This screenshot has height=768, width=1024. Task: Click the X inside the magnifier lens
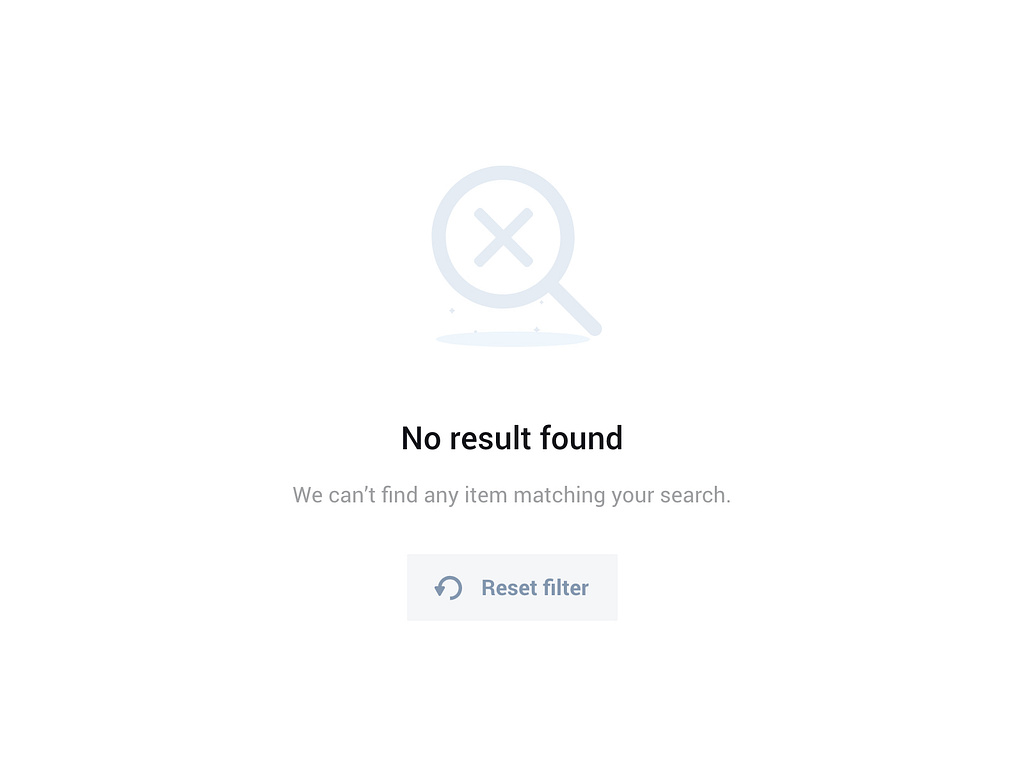click(504, 237)
